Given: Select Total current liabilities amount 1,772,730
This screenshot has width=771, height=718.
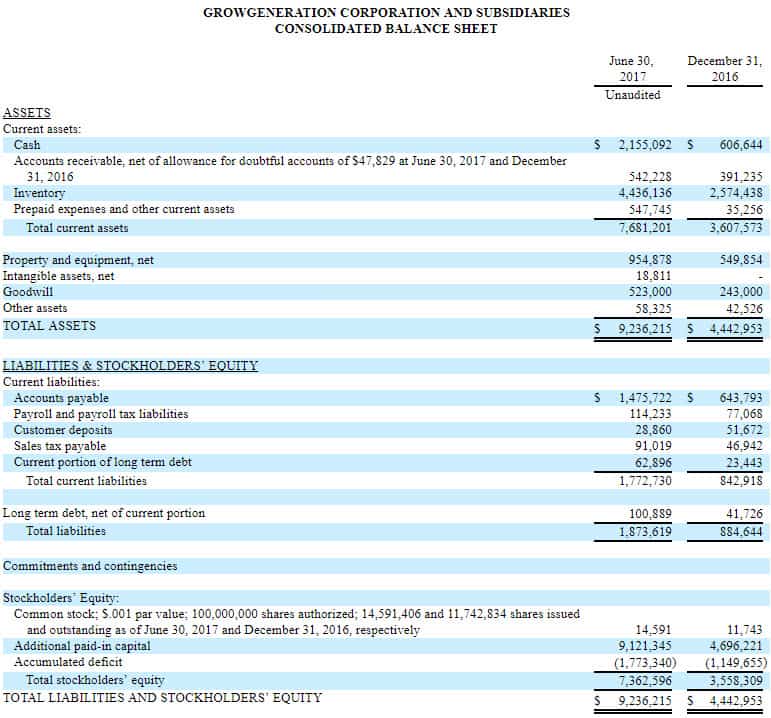Looking at the screenshot, I should click(x=645, y=480).
